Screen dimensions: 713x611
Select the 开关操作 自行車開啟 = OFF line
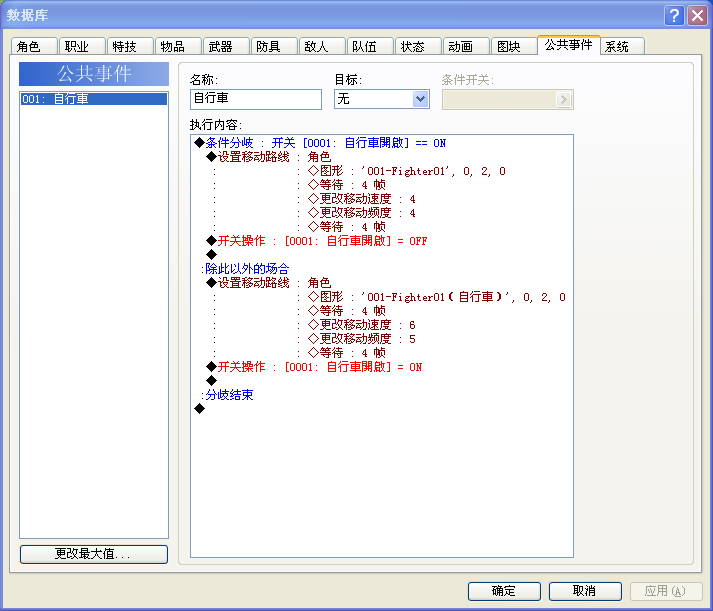coord(316,241)
